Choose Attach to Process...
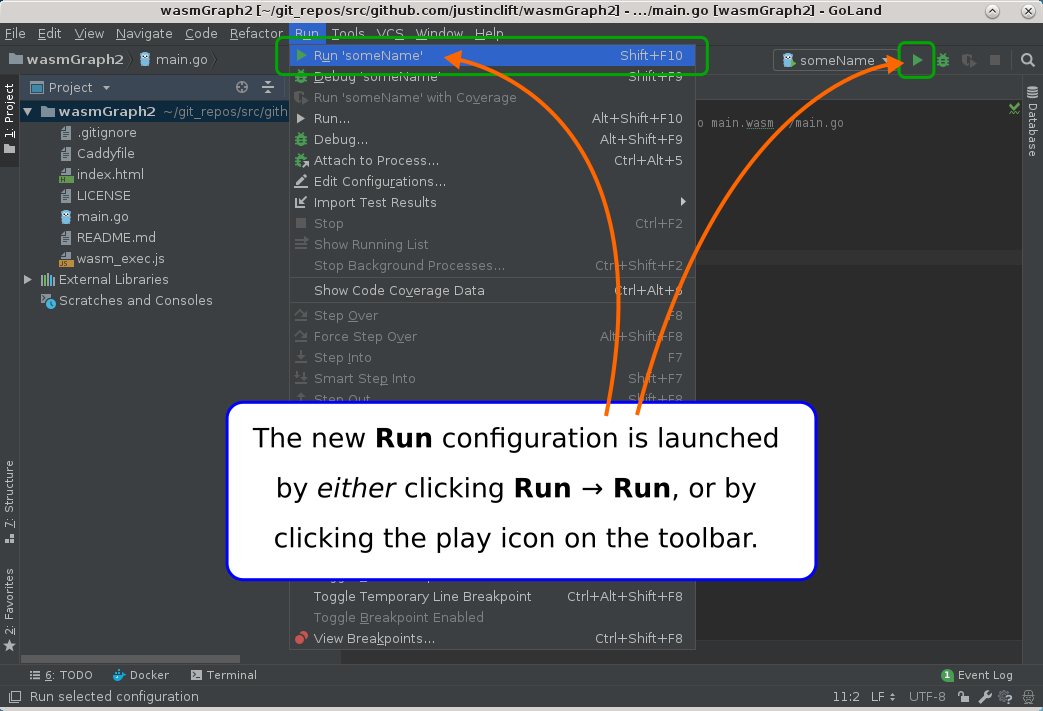 coord(492,161)
